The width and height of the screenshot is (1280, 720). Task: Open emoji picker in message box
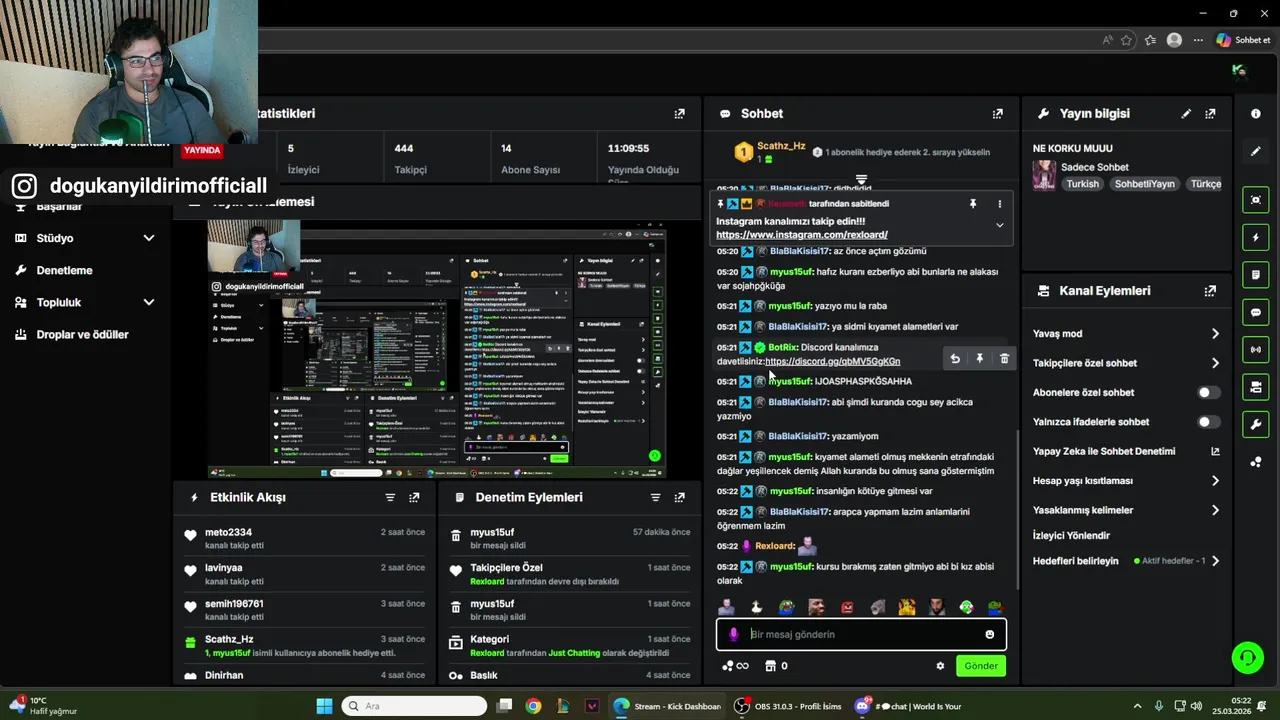click(x=990, y=635)
